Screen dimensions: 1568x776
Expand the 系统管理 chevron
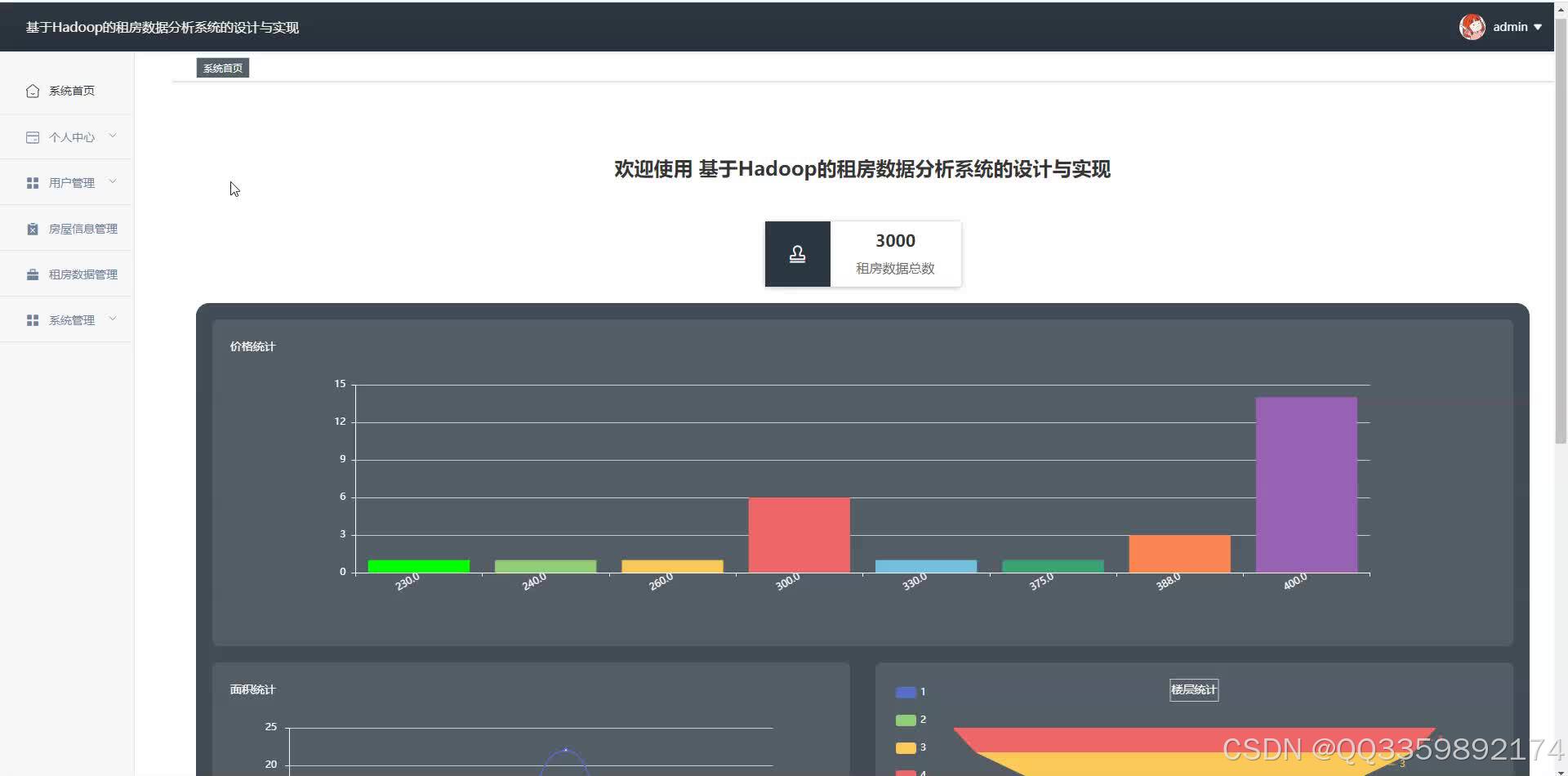(113, 319)
